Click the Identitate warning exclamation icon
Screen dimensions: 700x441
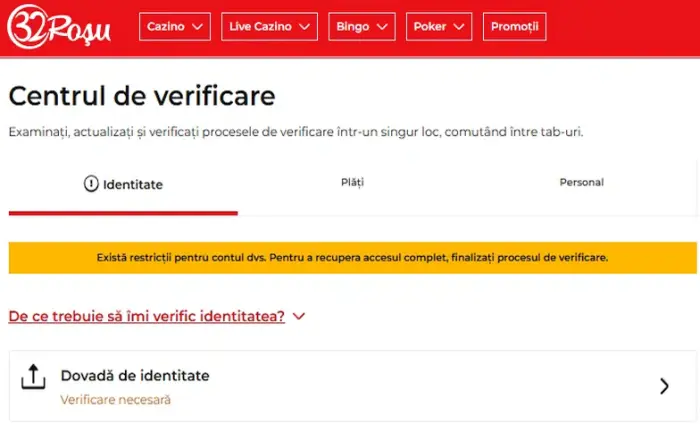[x=91, y=184]
